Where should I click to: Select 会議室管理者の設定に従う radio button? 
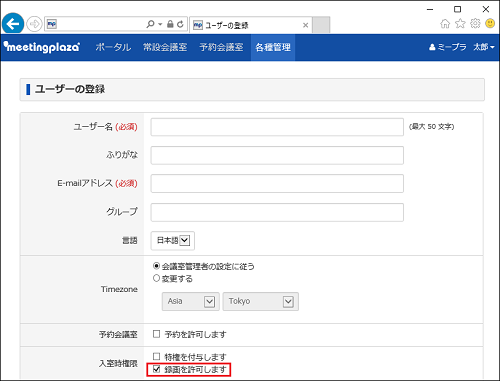coord(156,266)
